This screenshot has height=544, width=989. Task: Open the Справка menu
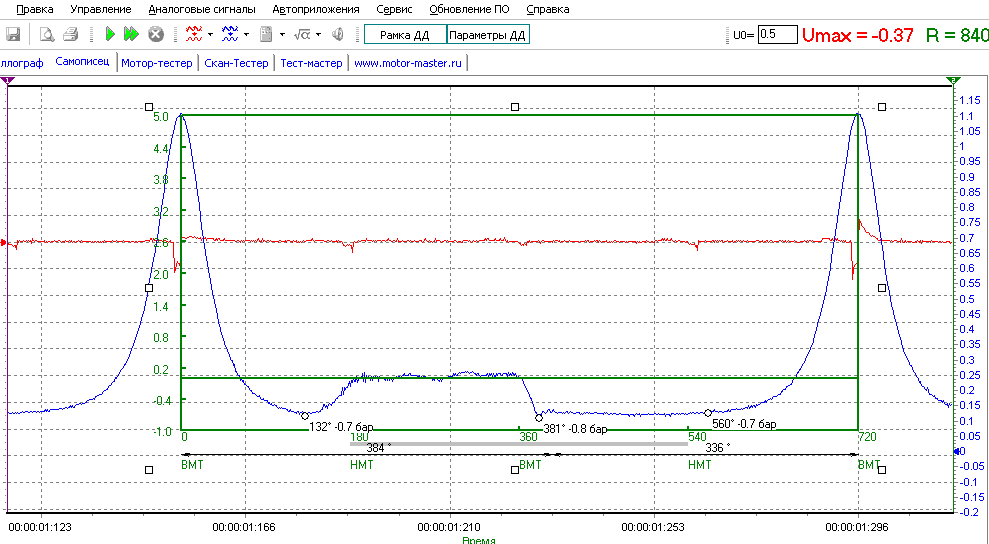[x=547, y=9]
